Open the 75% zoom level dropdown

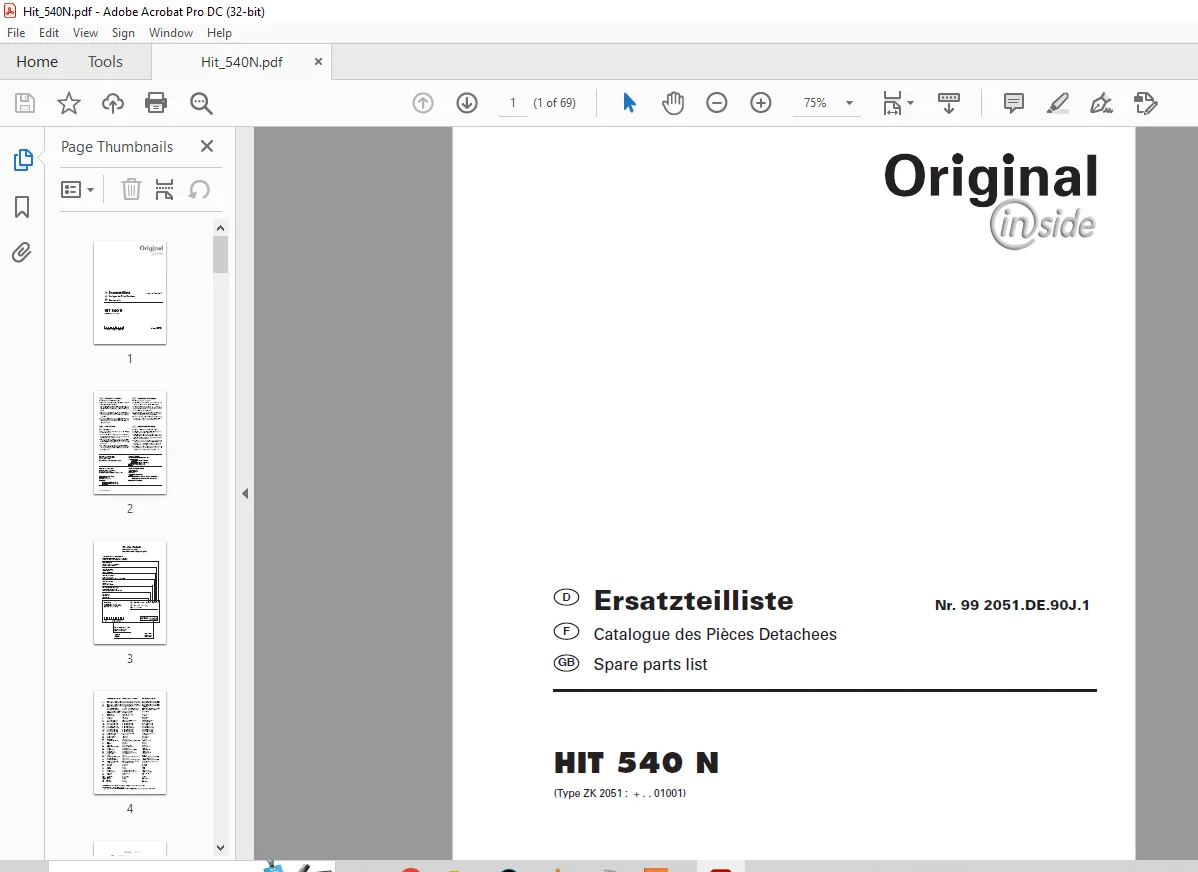[827, 102]
